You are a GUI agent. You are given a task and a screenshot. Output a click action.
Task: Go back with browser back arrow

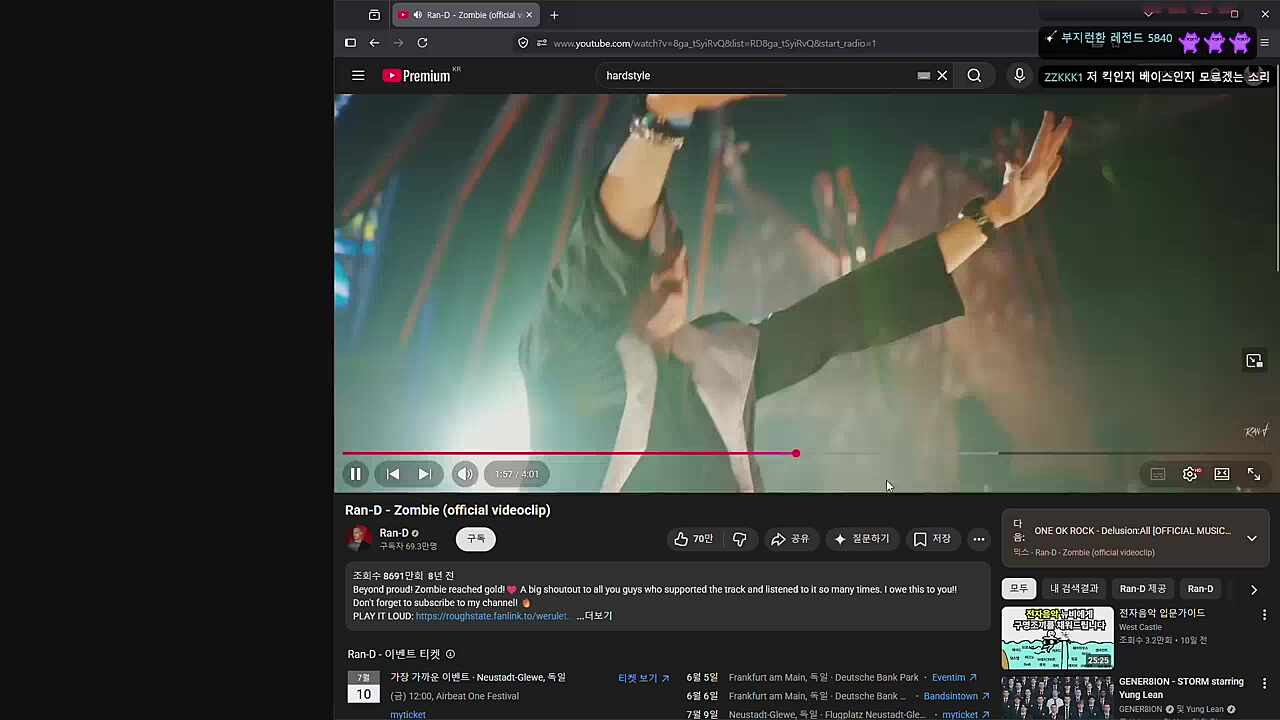[374, 43]
